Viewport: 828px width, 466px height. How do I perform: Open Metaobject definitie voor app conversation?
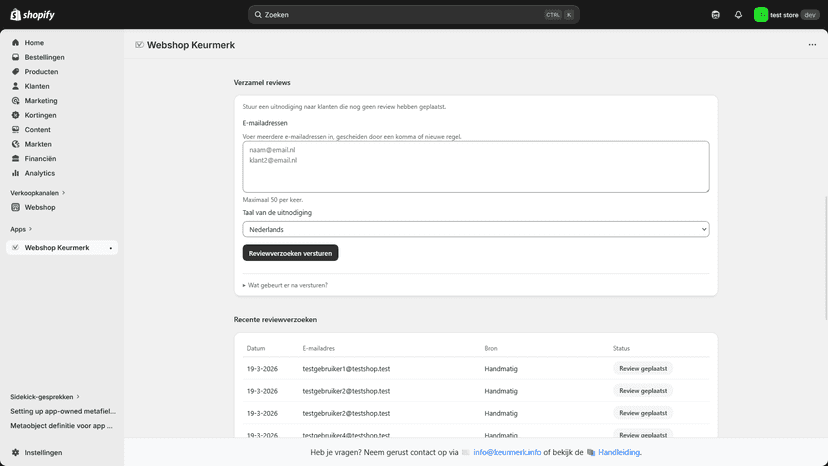(x=61, y=425)
